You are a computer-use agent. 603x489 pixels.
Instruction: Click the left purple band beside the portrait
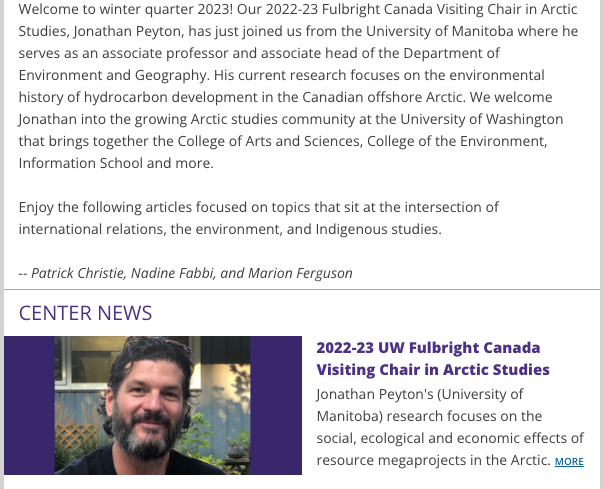coord(29,405)
